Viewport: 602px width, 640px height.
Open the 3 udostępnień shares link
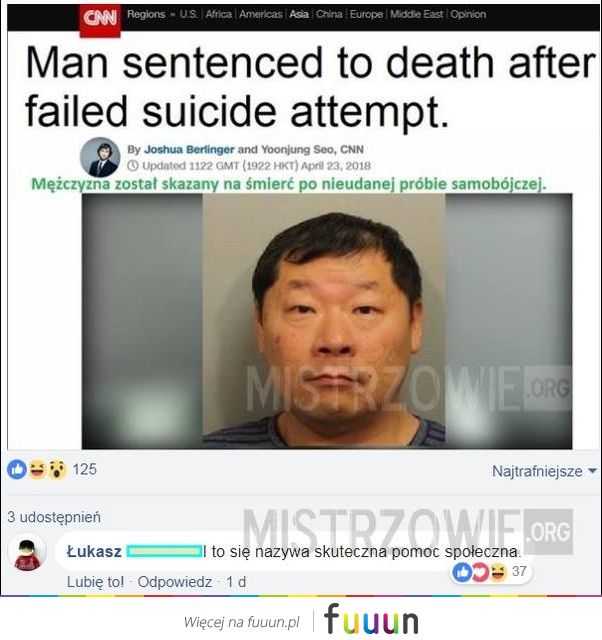coord(54,517)
